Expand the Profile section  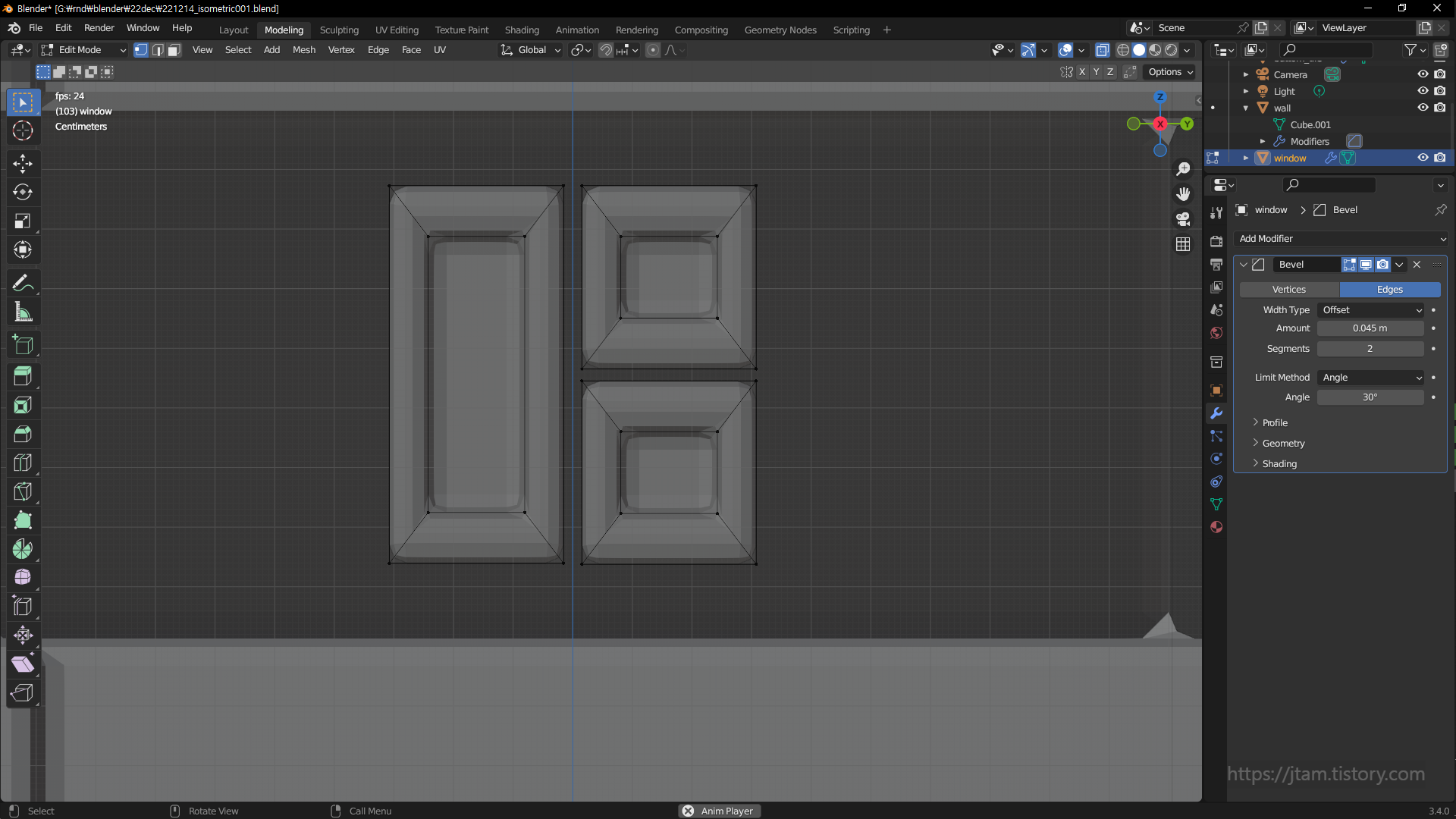[x=1274, y=422]
